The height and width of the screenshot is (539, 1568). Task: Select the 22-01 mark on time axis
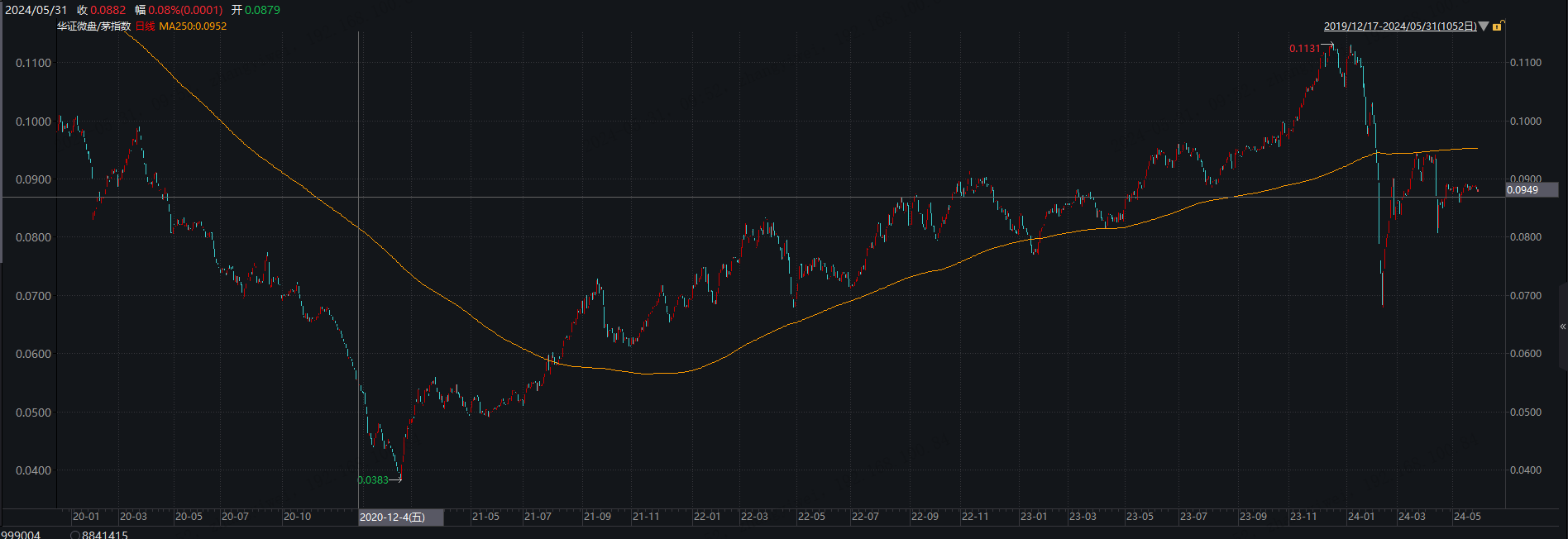(706, 517)
